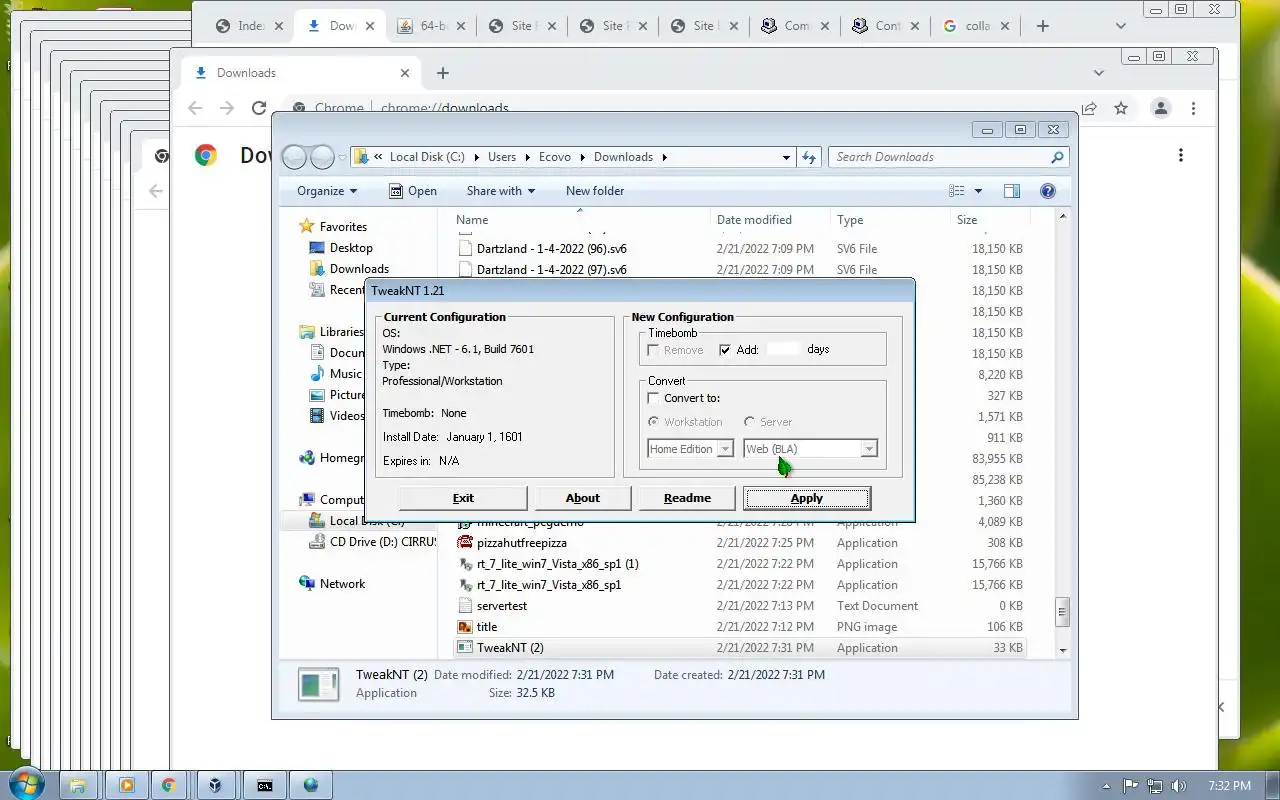Click the pizzahutfreepizza application icon
Image resolution: width=1280 pixels, height=800 pixels.
(x=465, y=543)
